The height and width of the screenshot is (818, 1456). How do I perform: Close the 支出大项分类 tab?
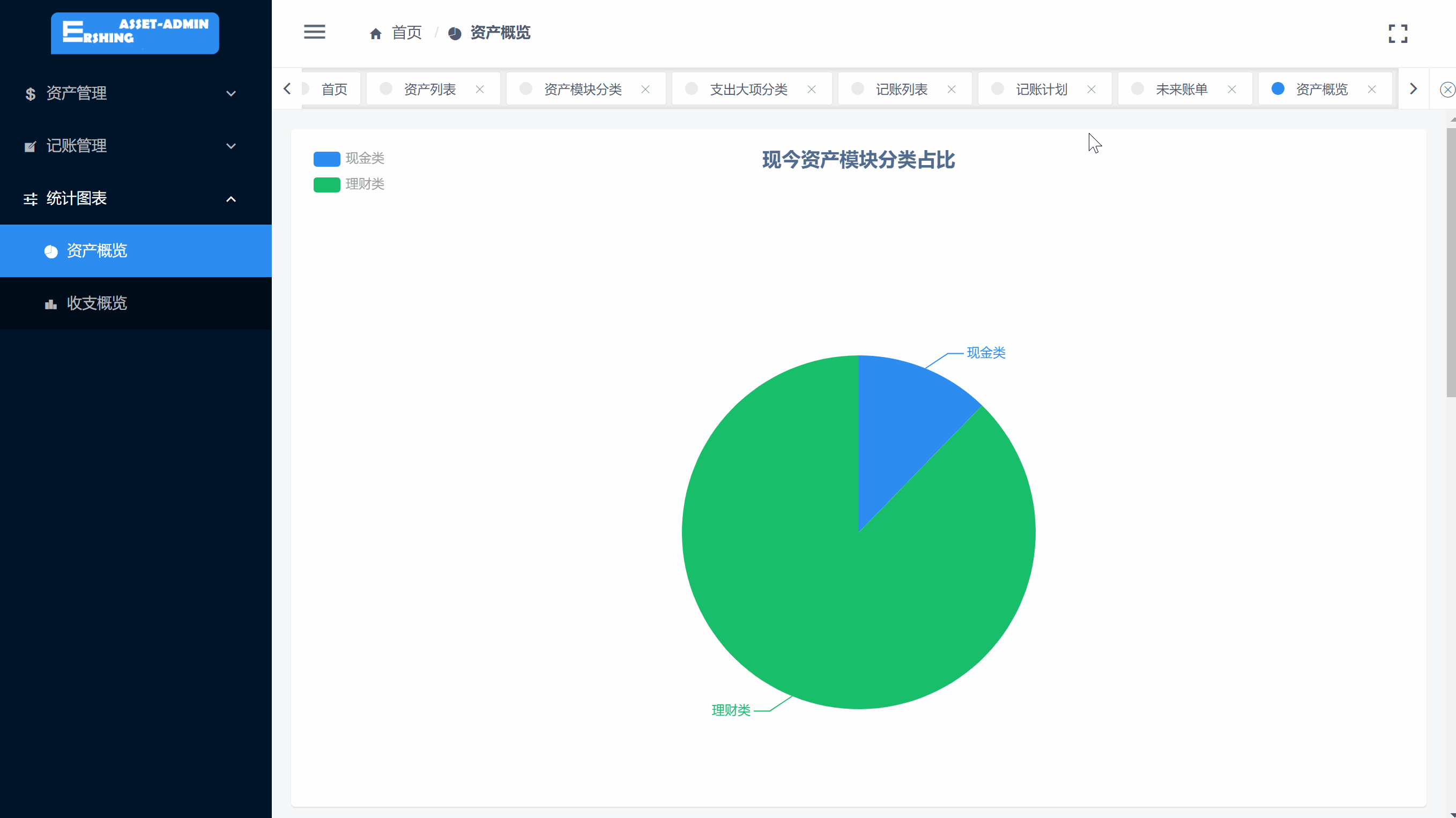pos(812,90)
